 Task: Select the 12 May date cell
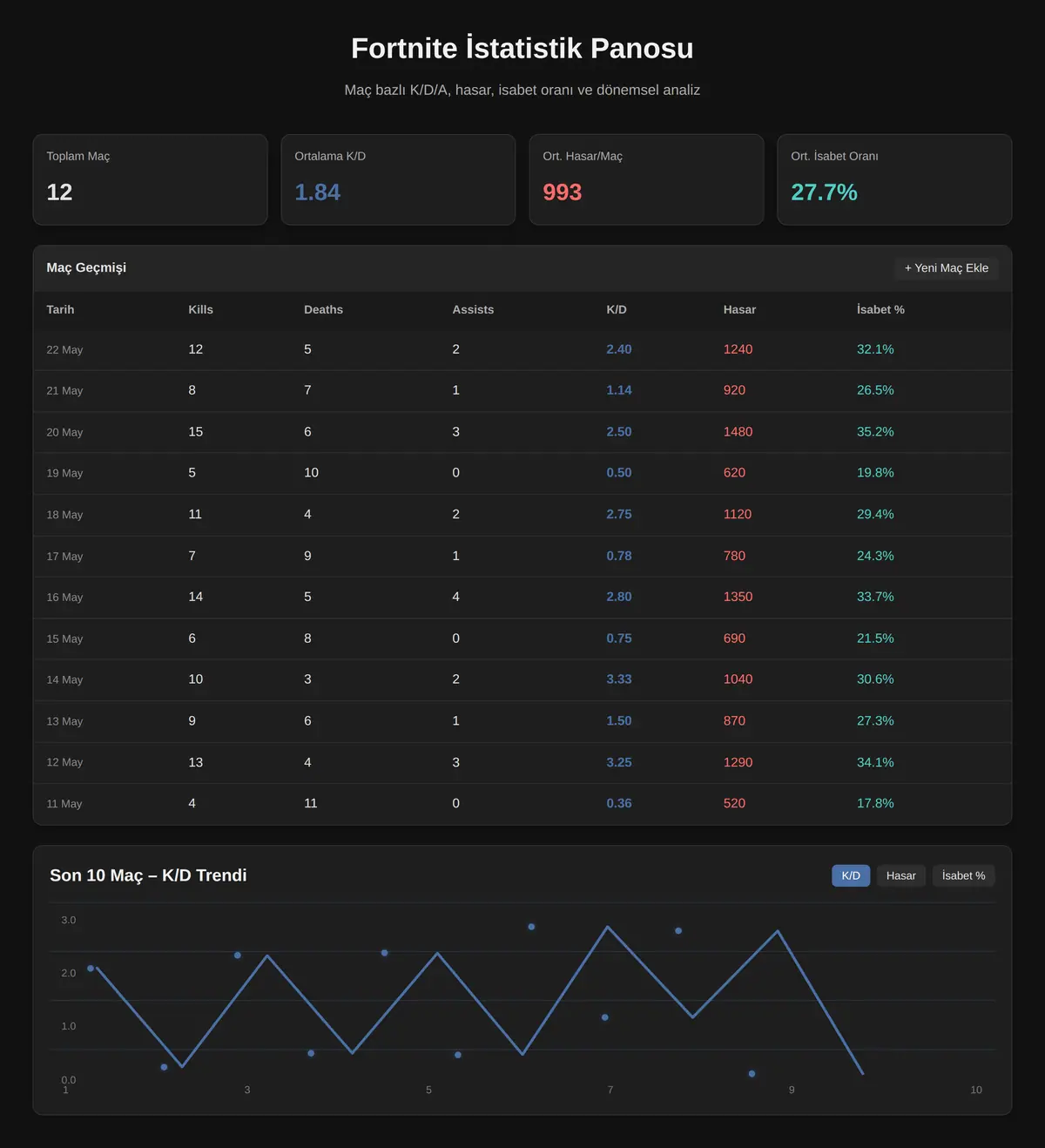pyautogui.click(x=64, y=762)
